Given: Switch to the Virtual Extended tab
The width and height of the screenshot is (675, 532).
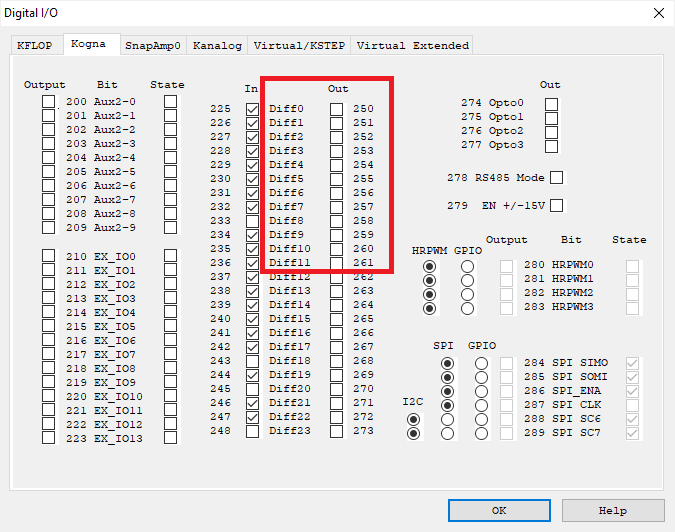Looking at the screenshot, I should click(412, 45).
